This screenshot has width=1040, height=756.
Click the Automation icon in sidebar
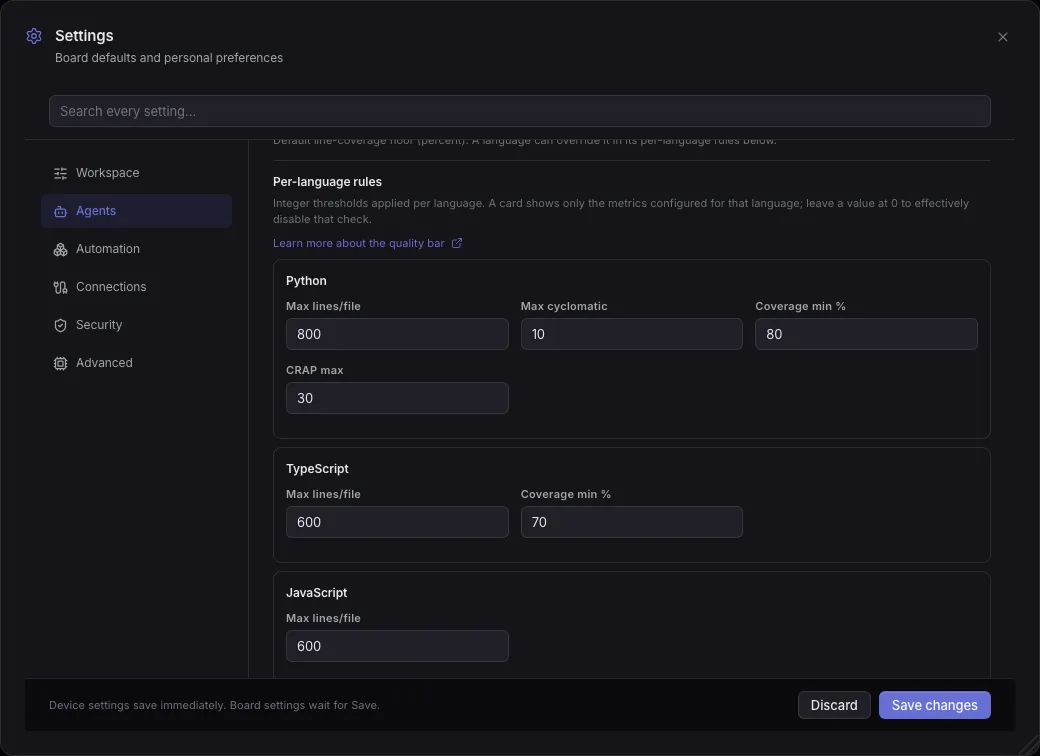tap(60, 249)
